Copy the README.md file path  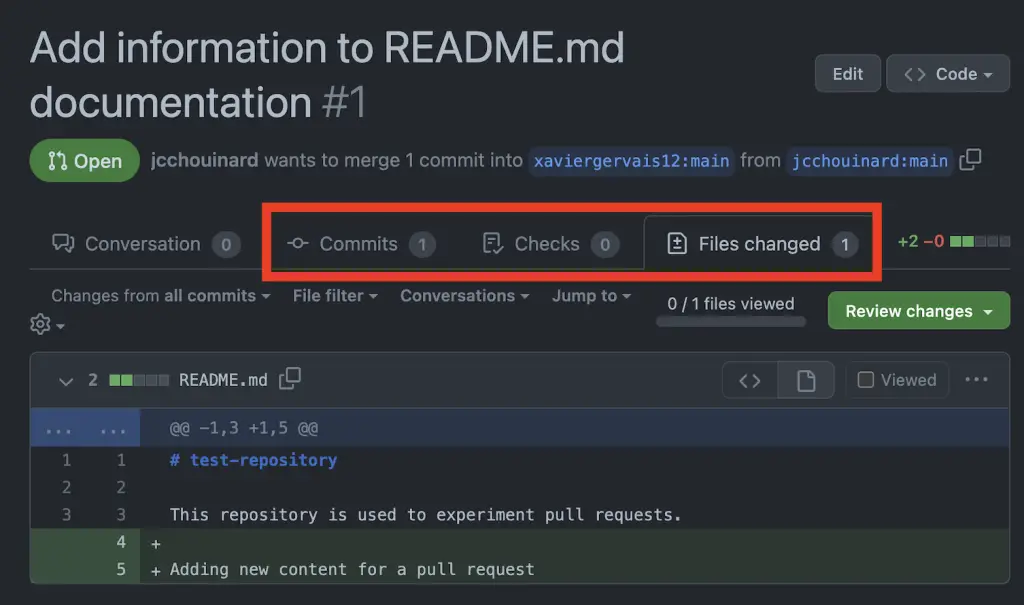[290, 378]
